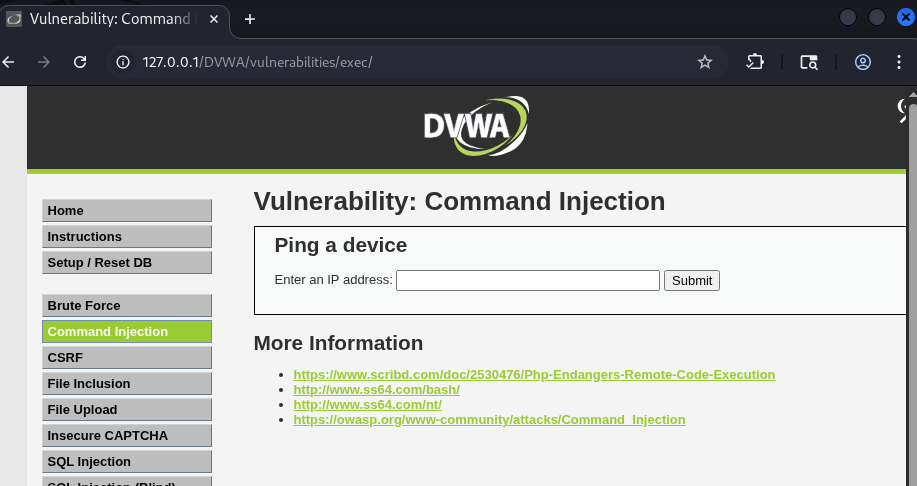Click the Submit button for the ping

(x=691, y=281)
